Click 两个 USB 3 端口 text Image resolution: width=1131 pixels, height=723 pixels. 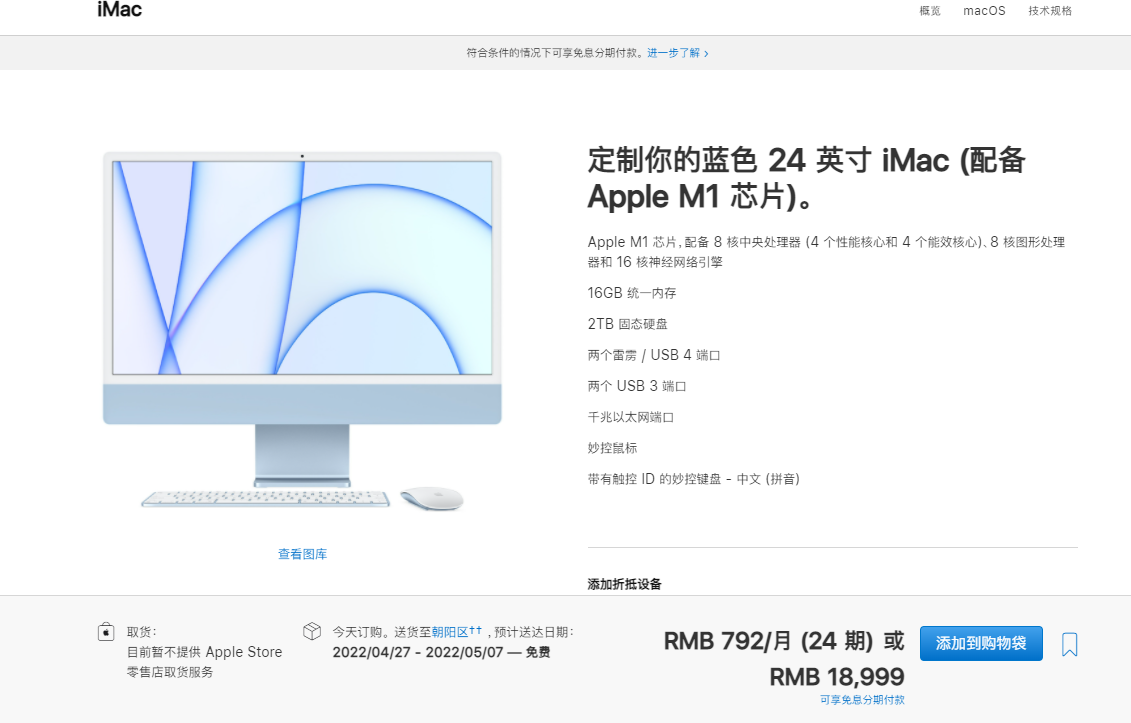click(636, 386)
